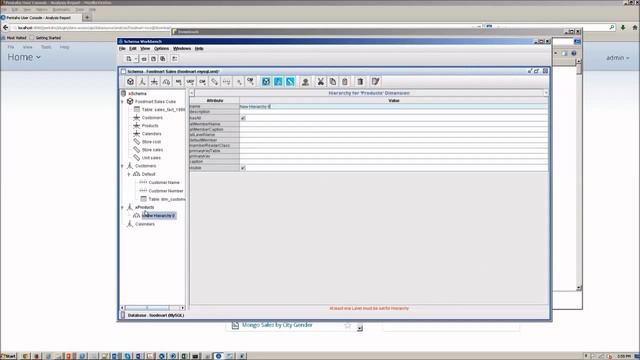Image resolution: width=640 pixels, height=360 pixels.
Task: Select the Add Cube toolbar icon
Action: pos(130,82)
